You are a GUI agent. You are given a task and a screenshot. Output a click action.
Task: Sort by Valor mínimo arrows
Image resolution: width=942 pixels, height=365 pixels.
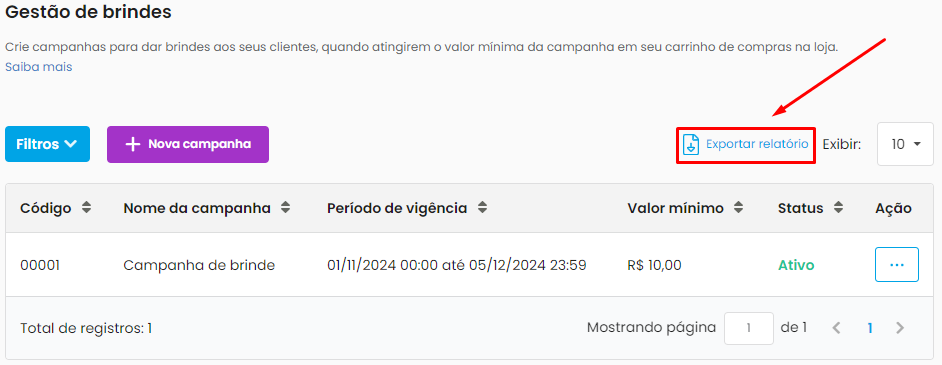click(x=738, y=208)
